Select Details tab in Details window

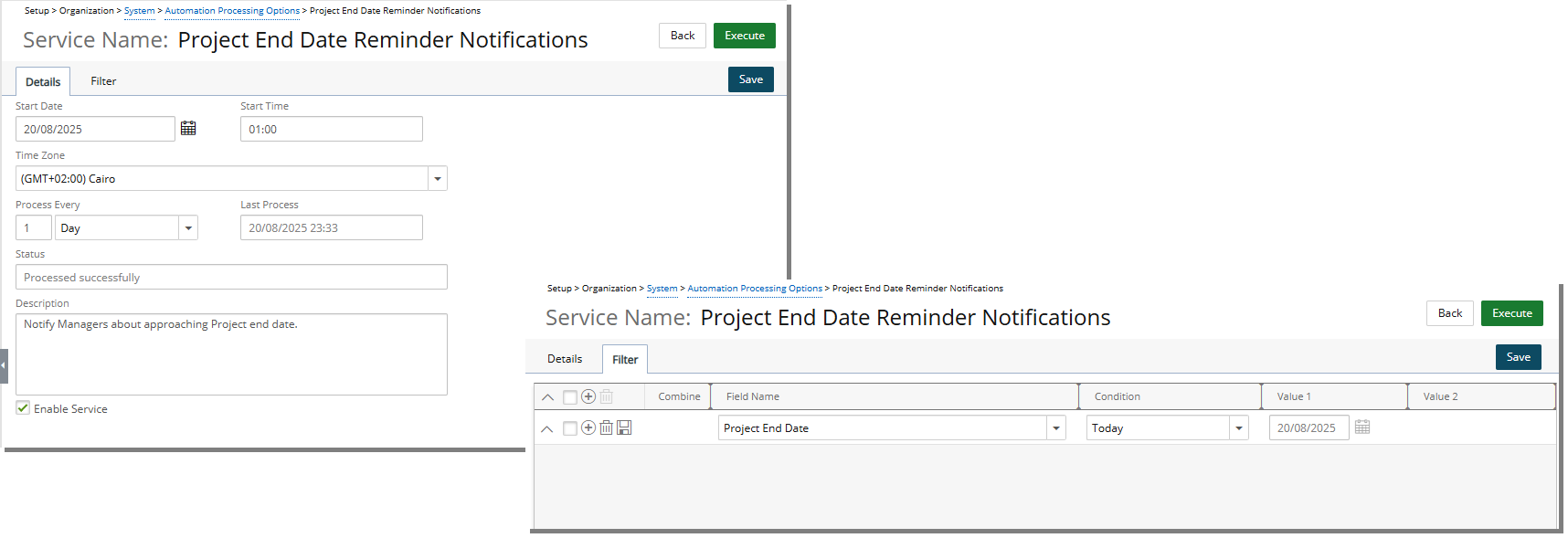43,81
